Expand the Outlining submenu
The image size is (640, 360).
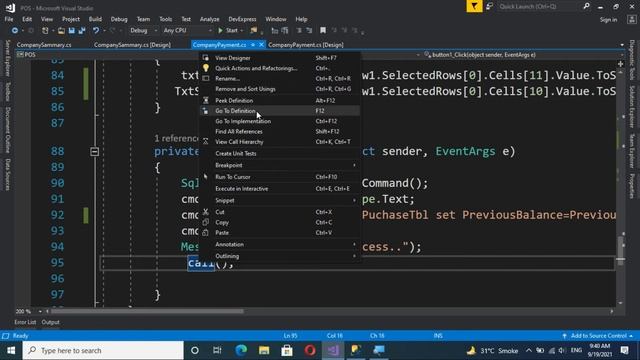280,256
